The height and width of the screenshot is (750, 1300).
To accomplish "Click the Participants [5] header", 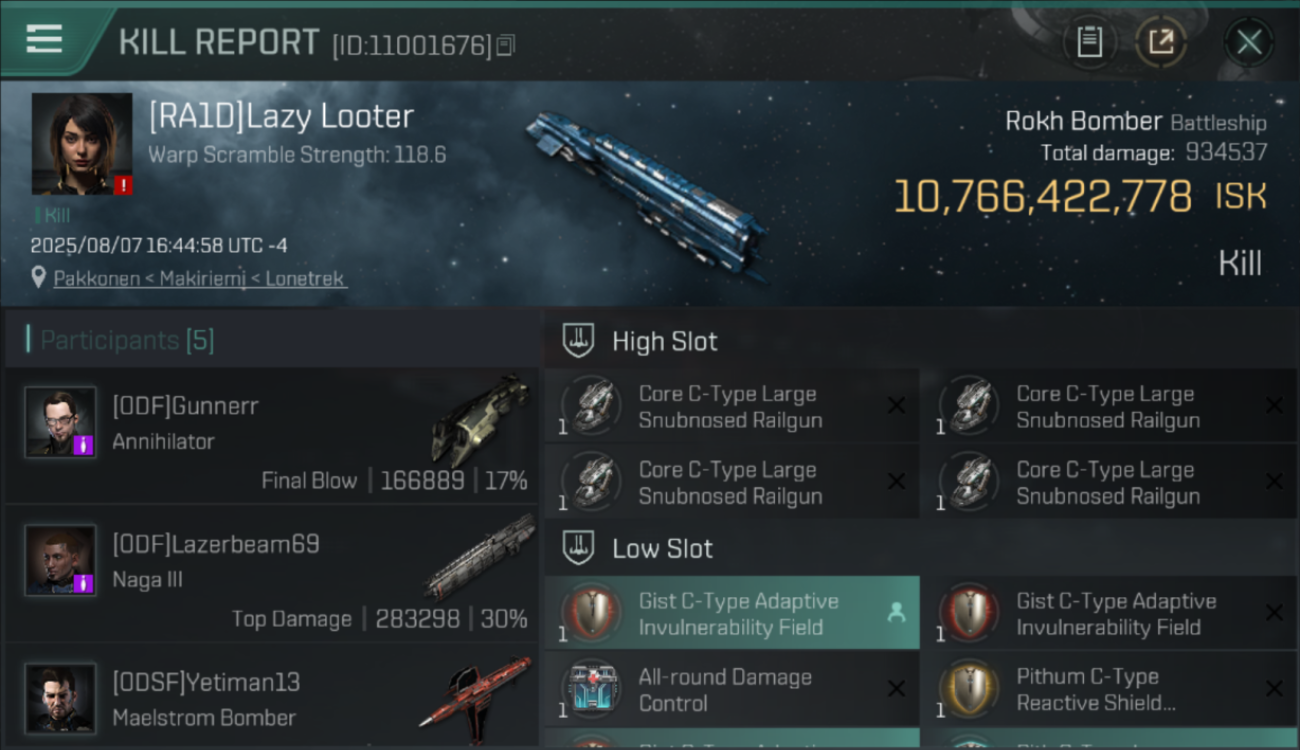I will coord(127,340).
